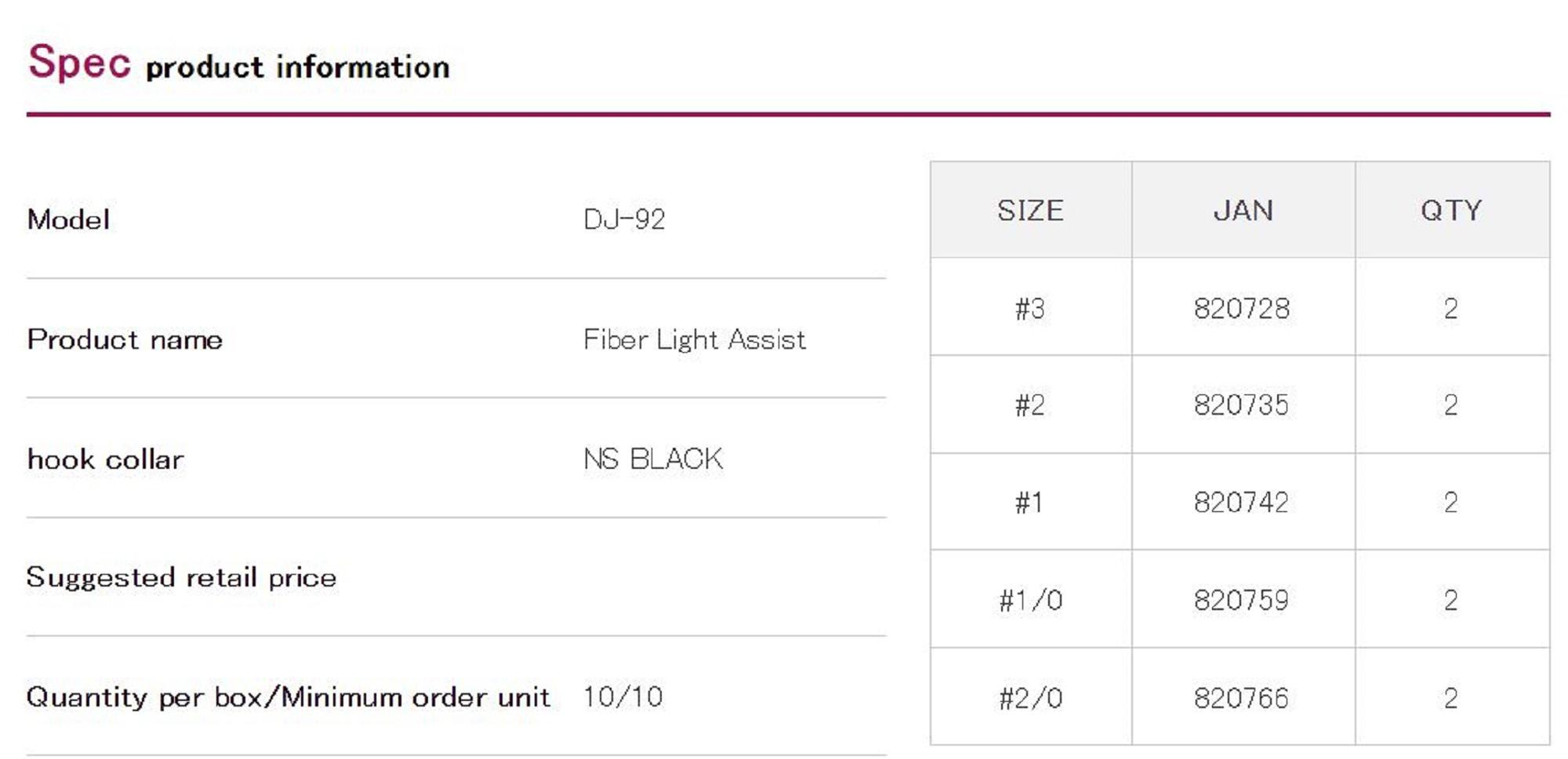Screen dimensions: 1568x759
Task: Click the "Suggested retail price" label
Action: pos(181,578)
